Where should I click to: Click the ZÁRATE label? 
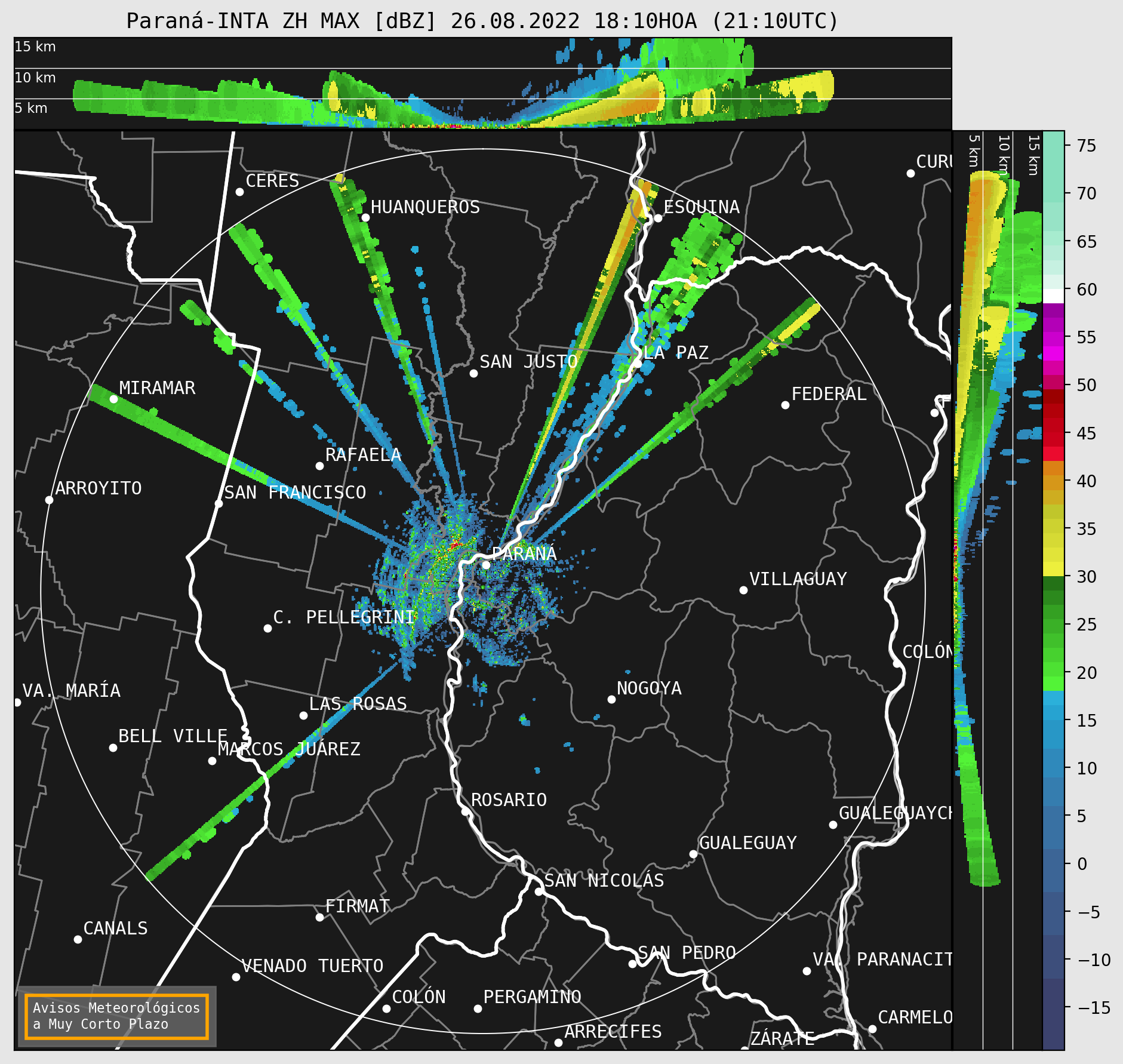(x=782, y=1039)
